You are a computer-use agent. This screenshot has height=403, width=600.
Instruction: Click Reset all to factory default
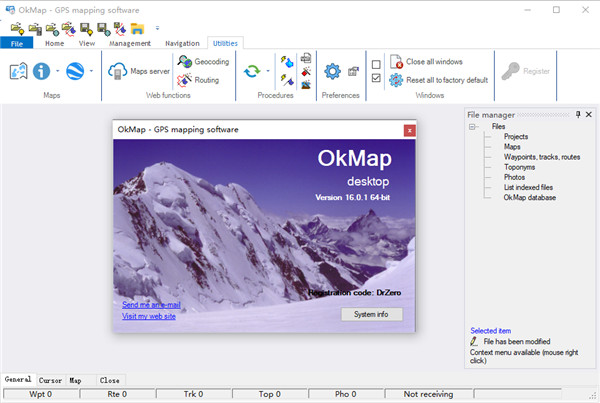(396, 80)
